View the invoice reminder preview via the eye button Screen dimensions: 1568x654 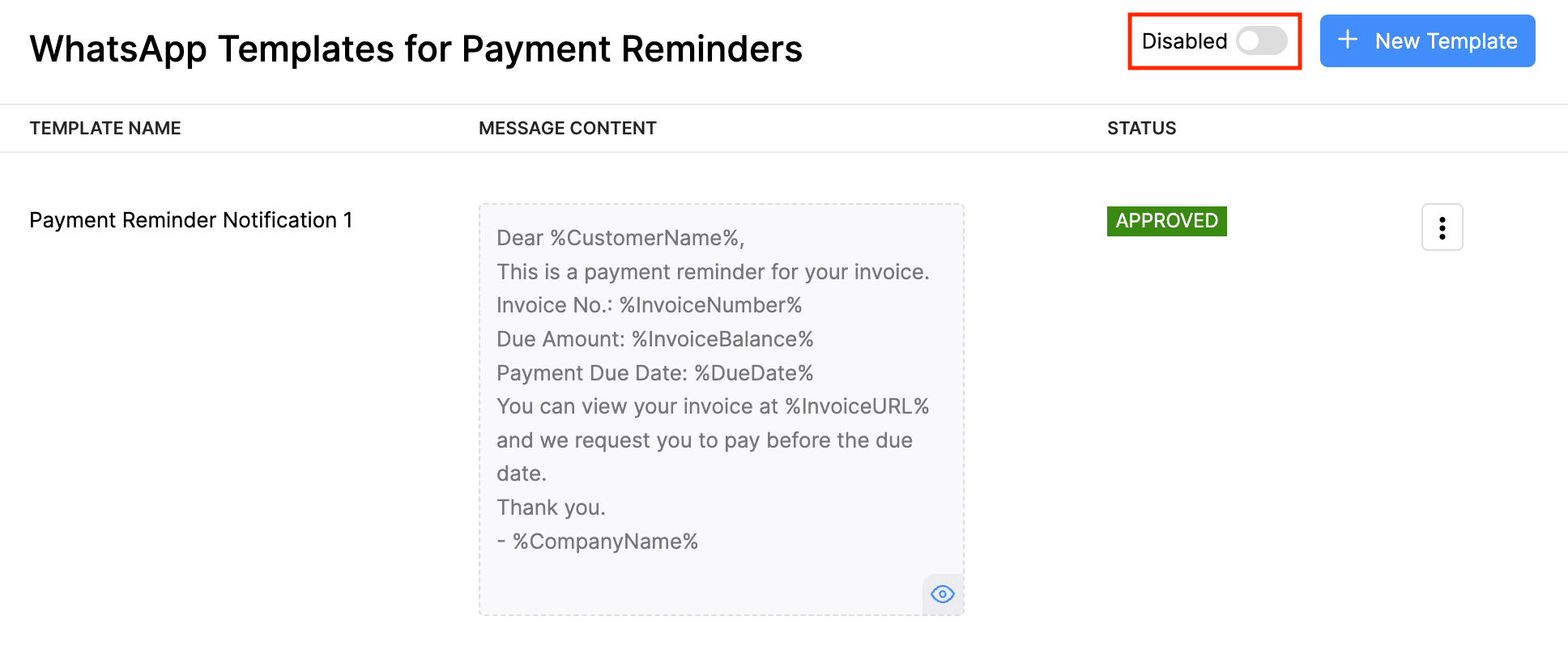point(942,593)
